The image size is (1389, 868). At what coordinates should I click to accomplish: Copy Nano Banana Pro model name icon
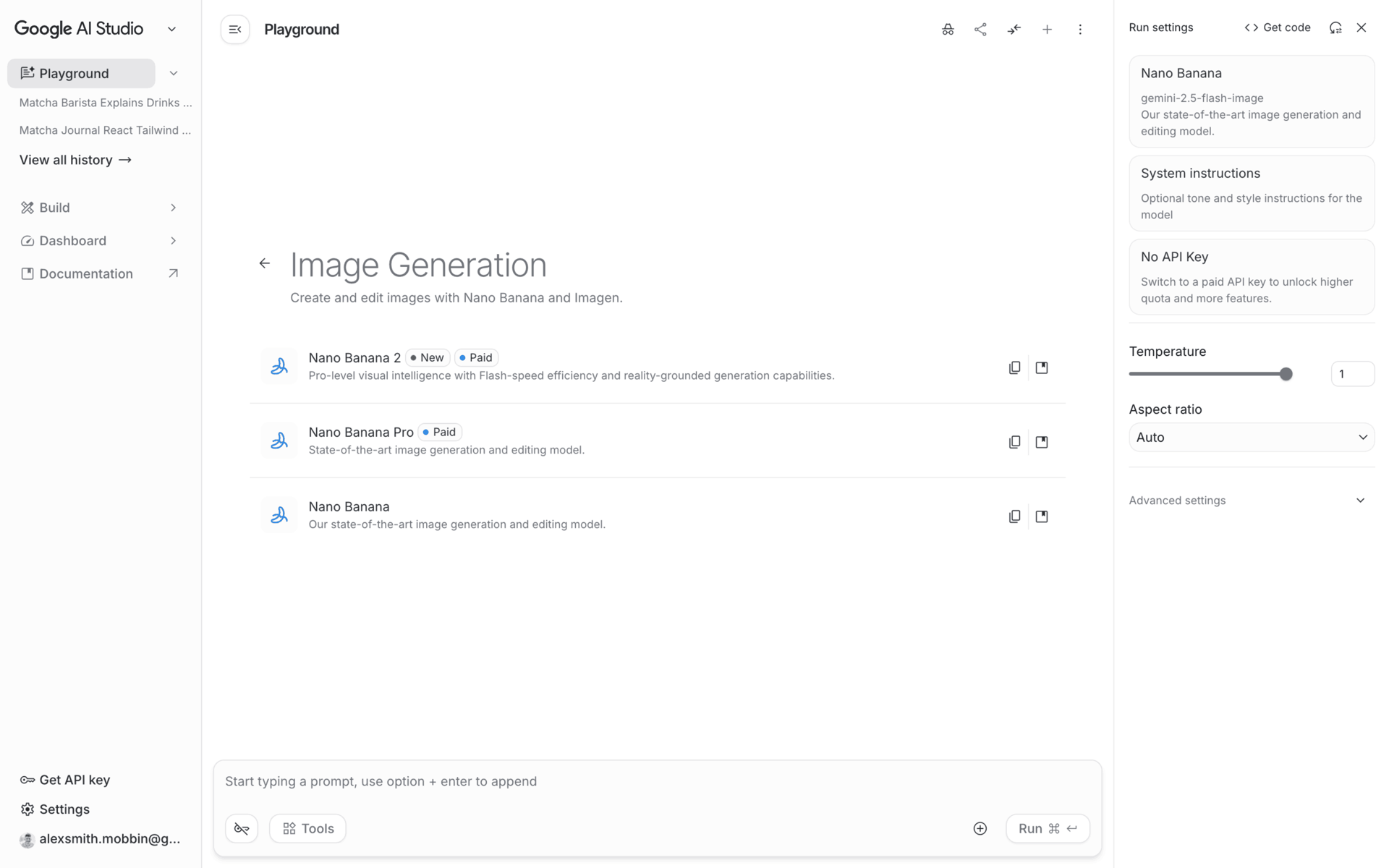pos(1014,442)
